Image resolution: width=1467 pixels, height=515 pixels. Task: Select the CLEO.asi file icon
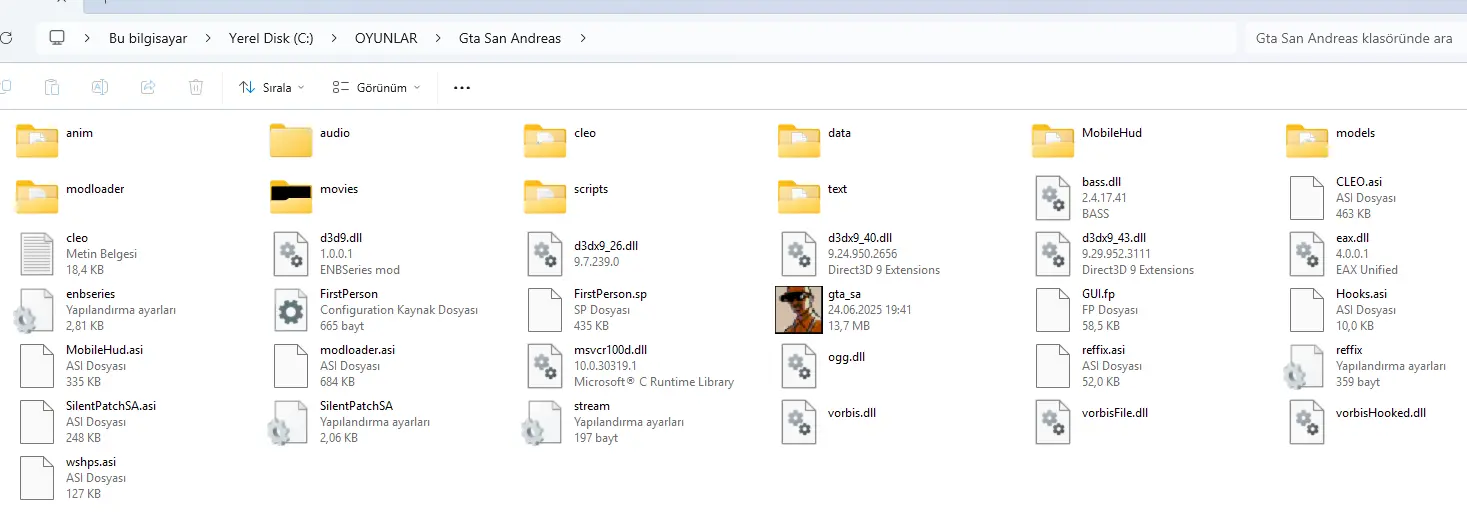[x=1307, y=198]
